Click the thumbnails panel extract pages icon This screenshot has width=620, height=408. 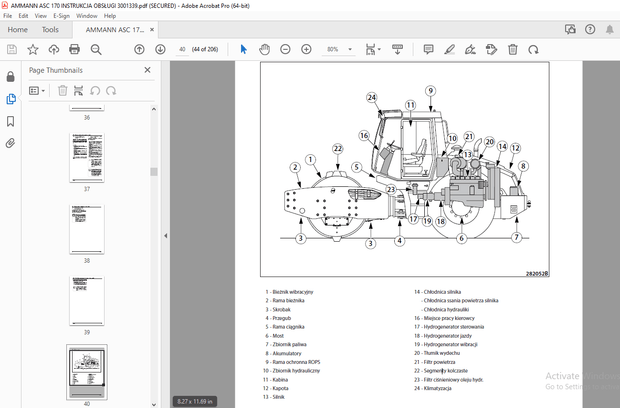(78, 91)
